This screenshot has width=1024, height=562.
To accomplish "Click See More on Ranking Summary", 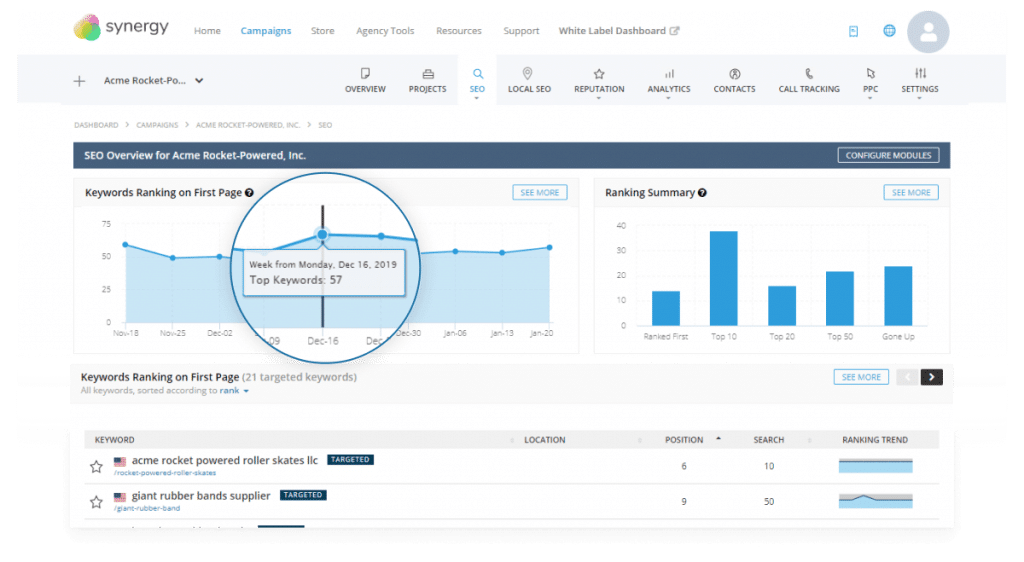I will point(911,193).
